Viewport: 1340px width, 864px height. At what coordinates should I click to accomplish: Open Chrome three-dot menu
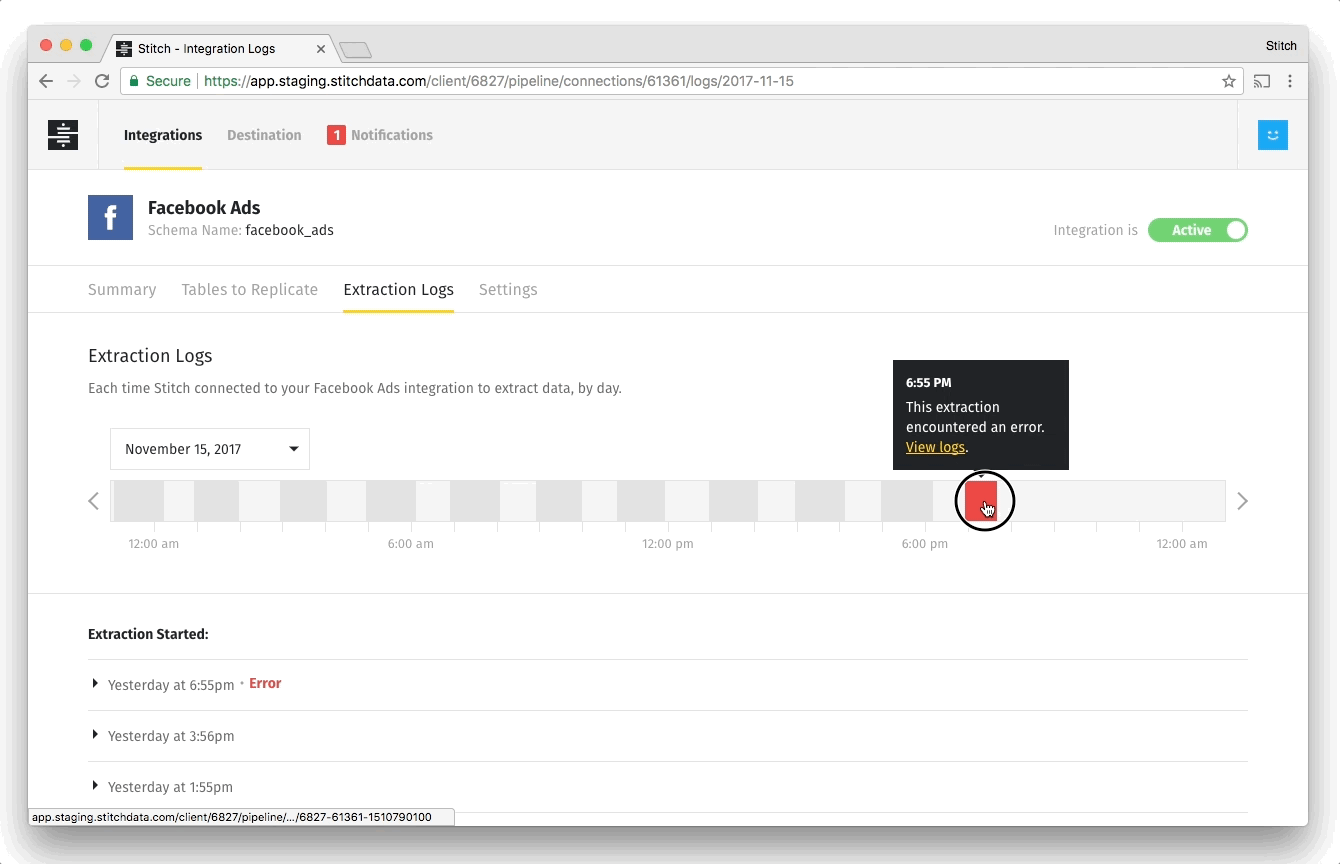point(1290,81)
